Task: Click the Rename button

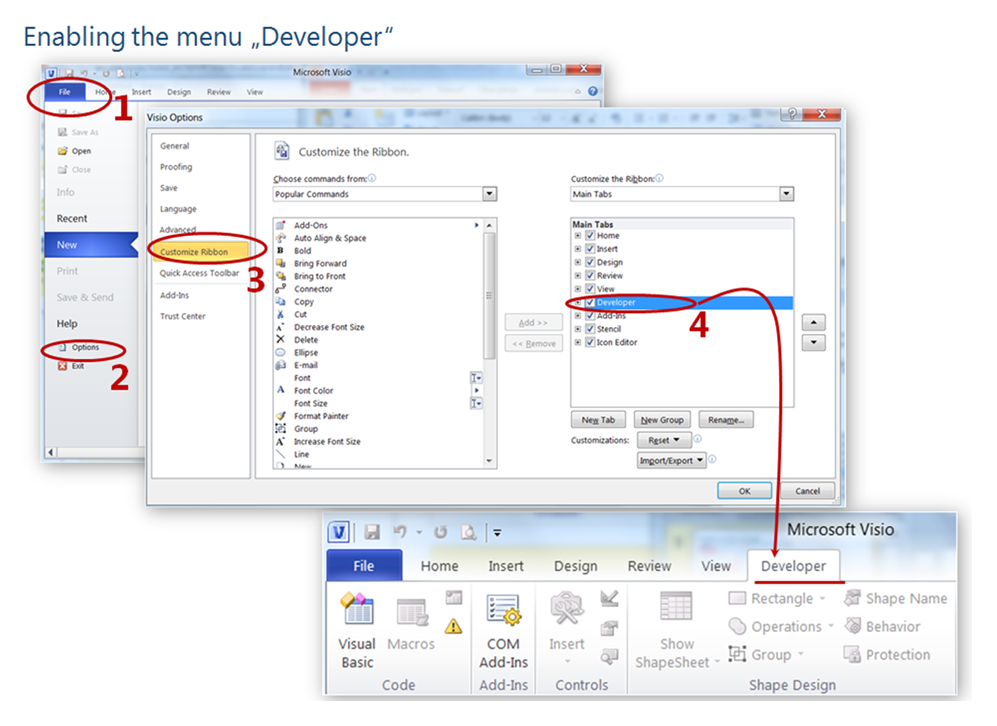Action: tap(725, 420)
